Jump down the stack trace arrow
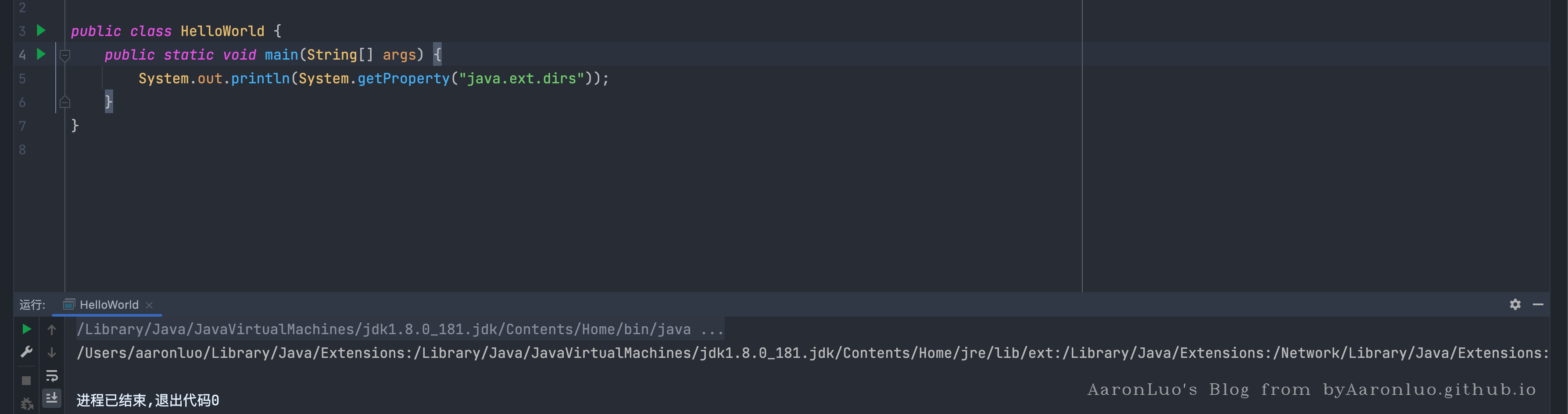The image size is (1568, 414). coord(52,353)
